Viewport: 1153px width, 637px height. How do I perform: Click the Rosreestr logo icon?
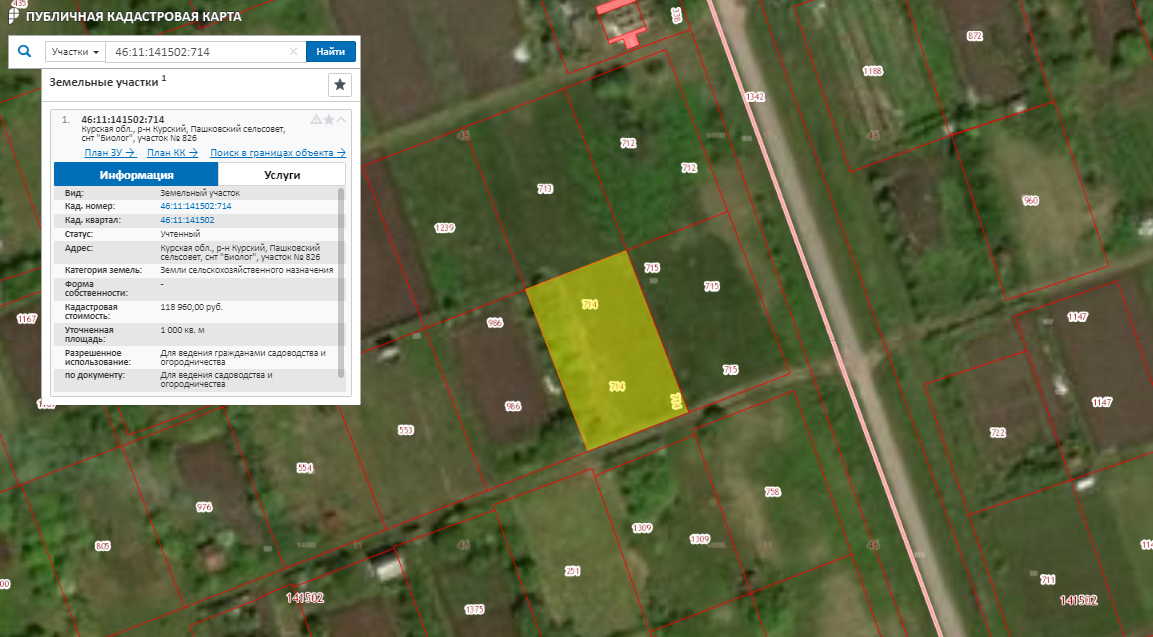(13, 15)
